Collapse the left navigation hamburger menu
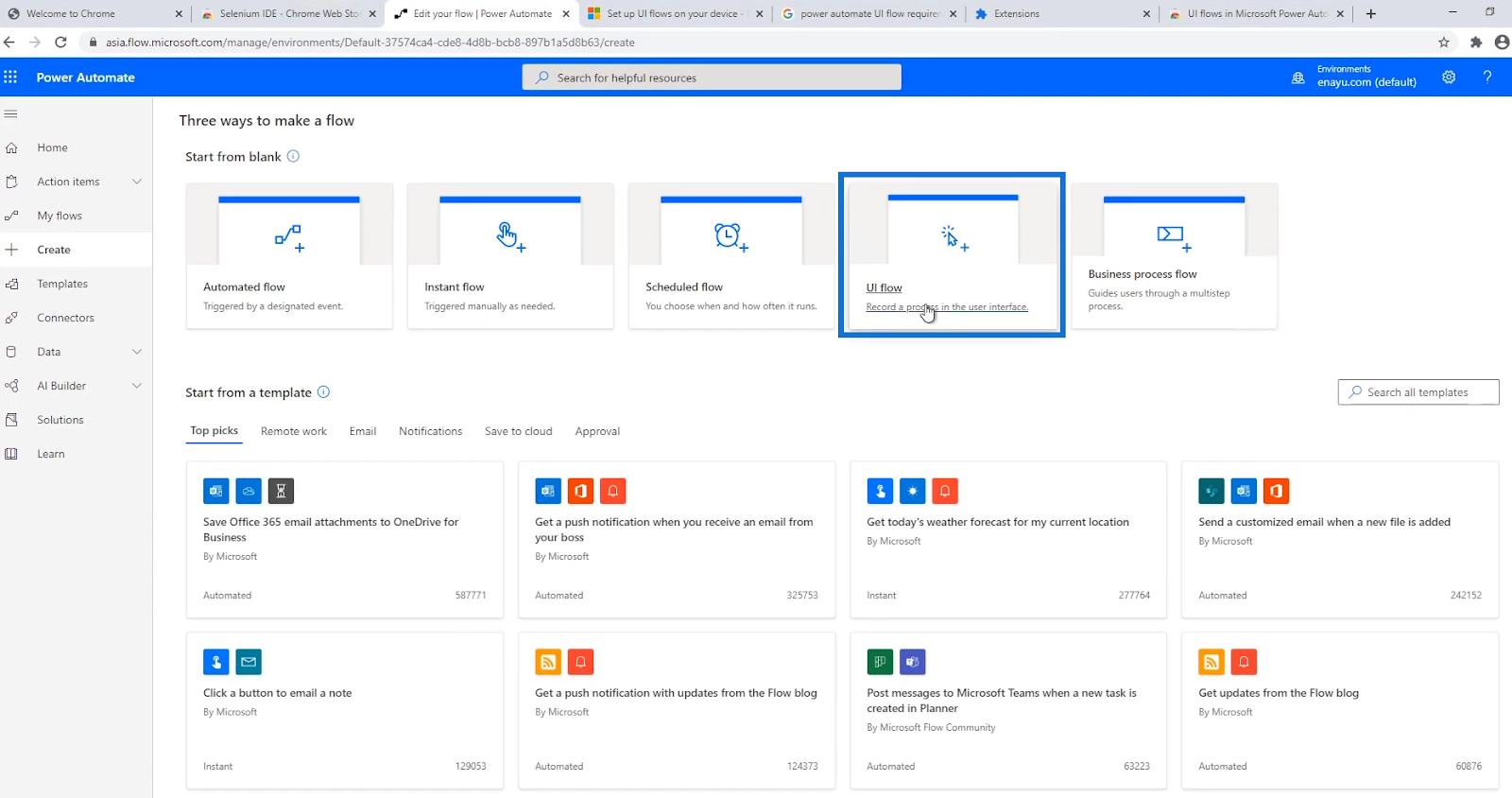The width and height of the screenshot is (1512, 798). coord(11,113)
